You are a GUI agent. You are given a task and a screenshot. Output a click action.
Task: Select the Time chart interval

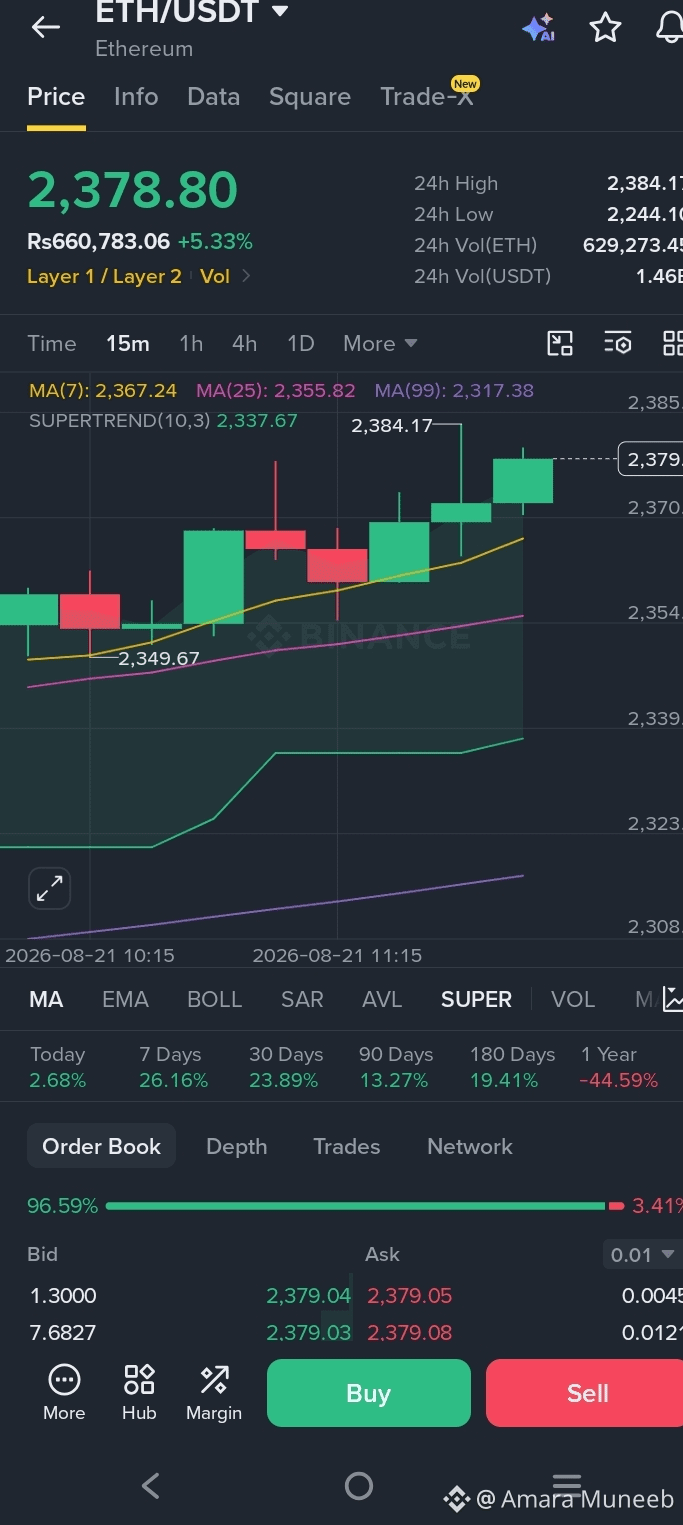pos(52,343)
